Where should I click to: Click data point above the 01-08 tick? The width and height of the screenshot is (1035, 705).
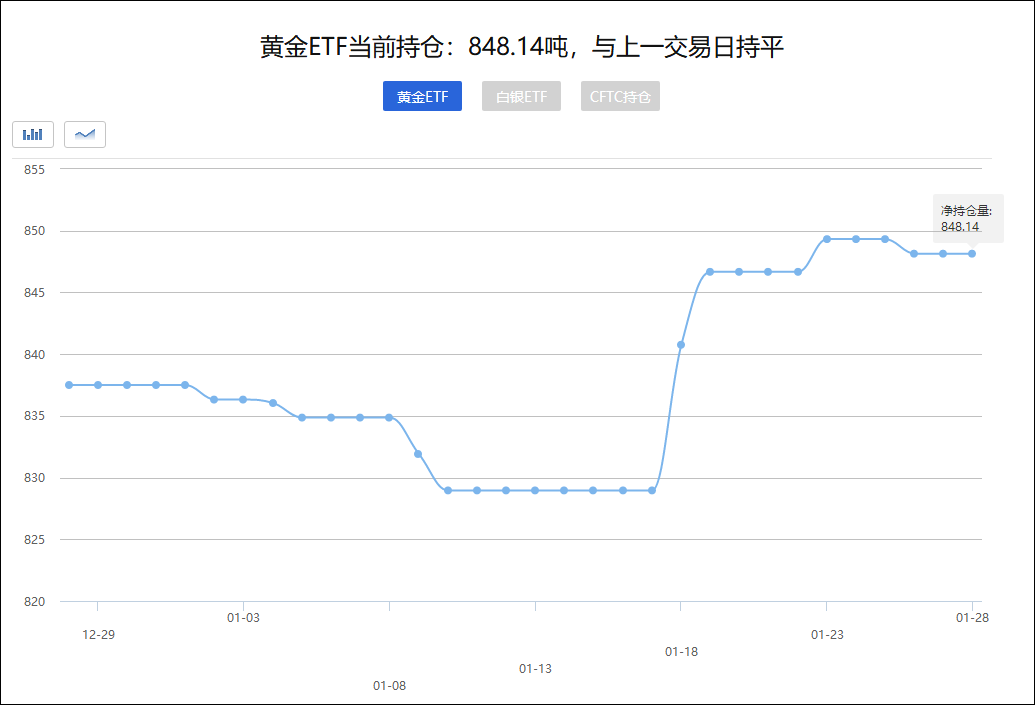[x=389, y=417]
